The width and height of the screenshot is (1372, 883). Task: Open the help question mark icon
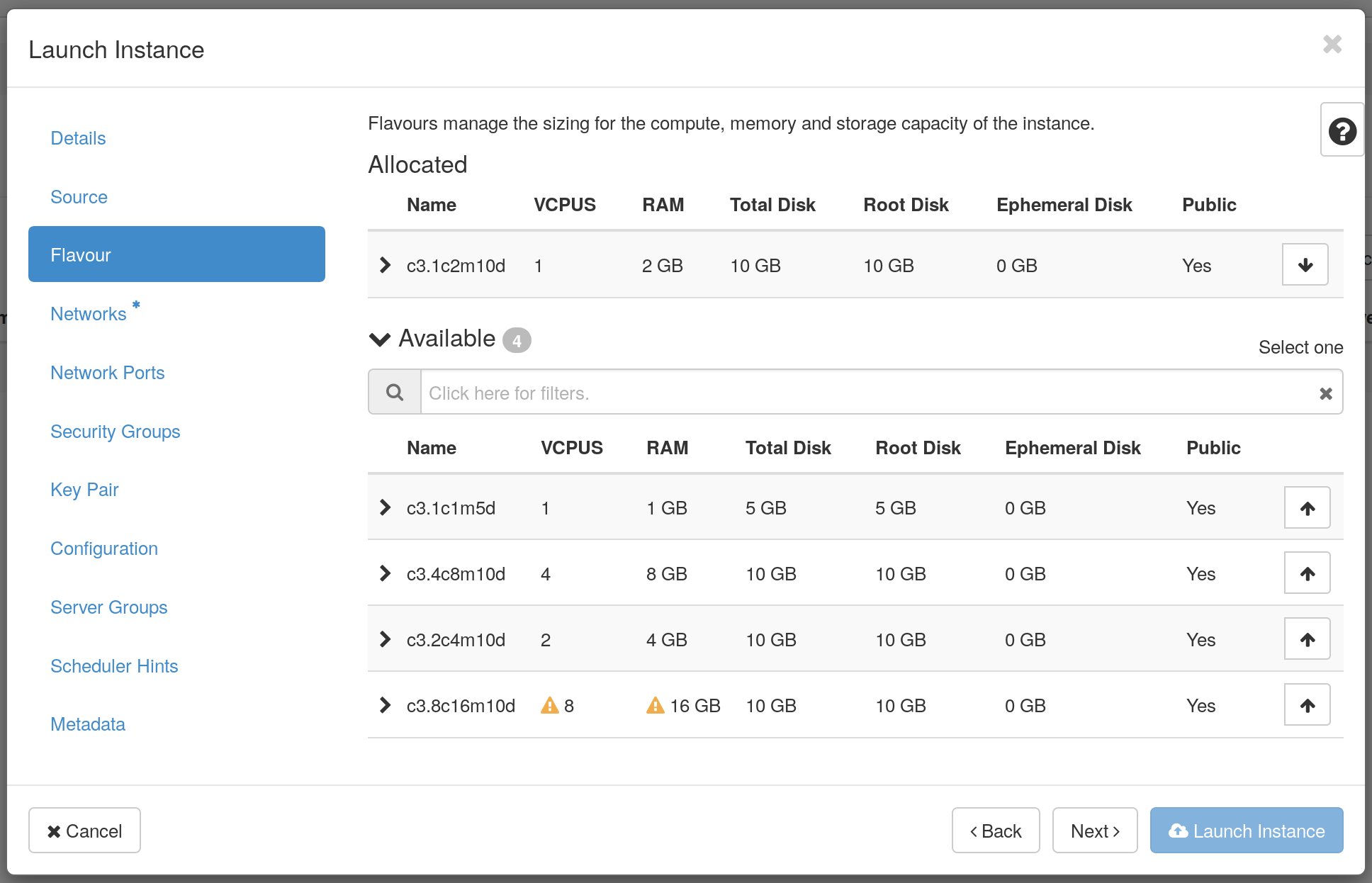(x=1342, y=132)
